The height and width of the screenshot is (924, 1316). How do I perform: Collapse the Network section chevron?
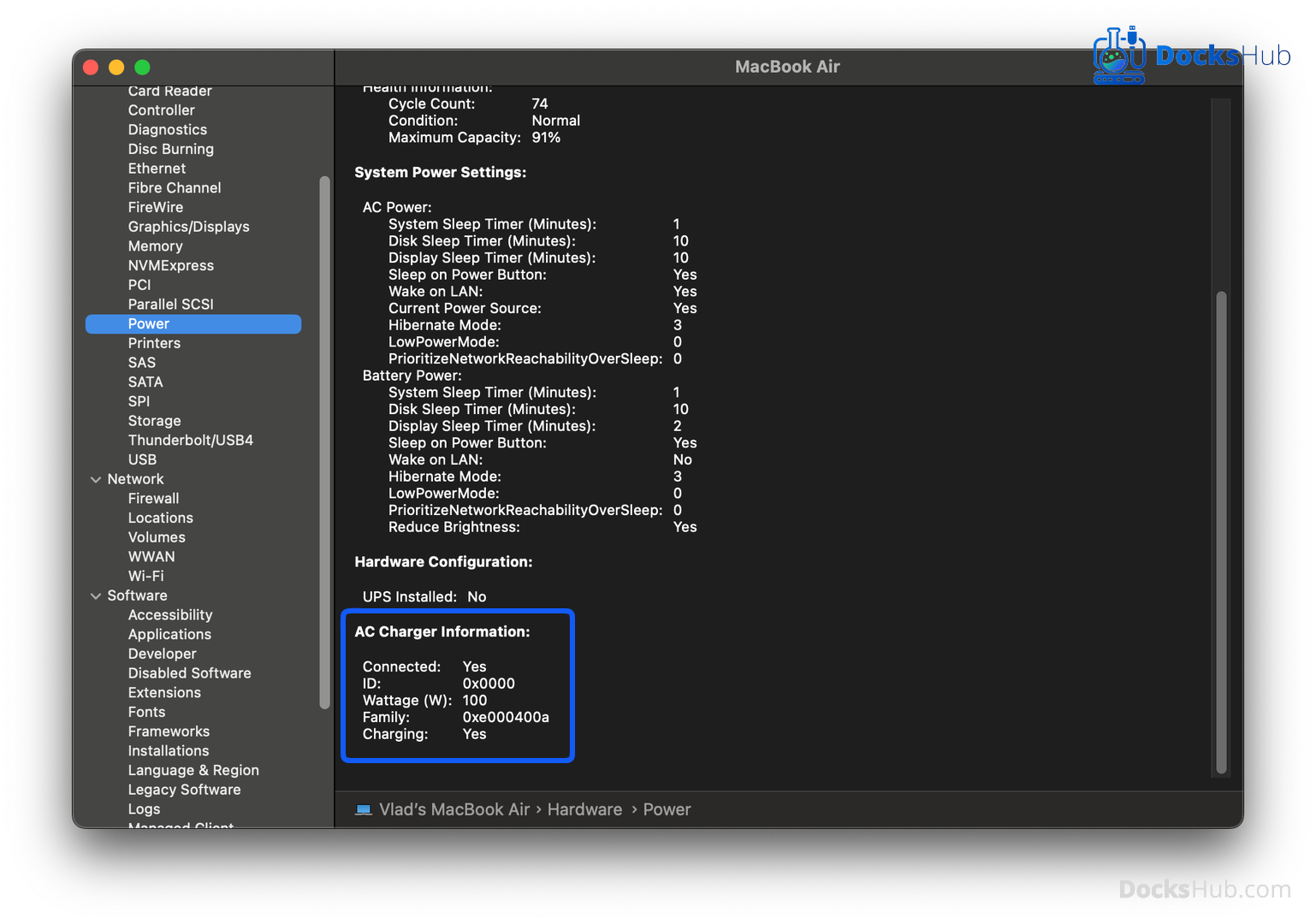tap(96, 480)
